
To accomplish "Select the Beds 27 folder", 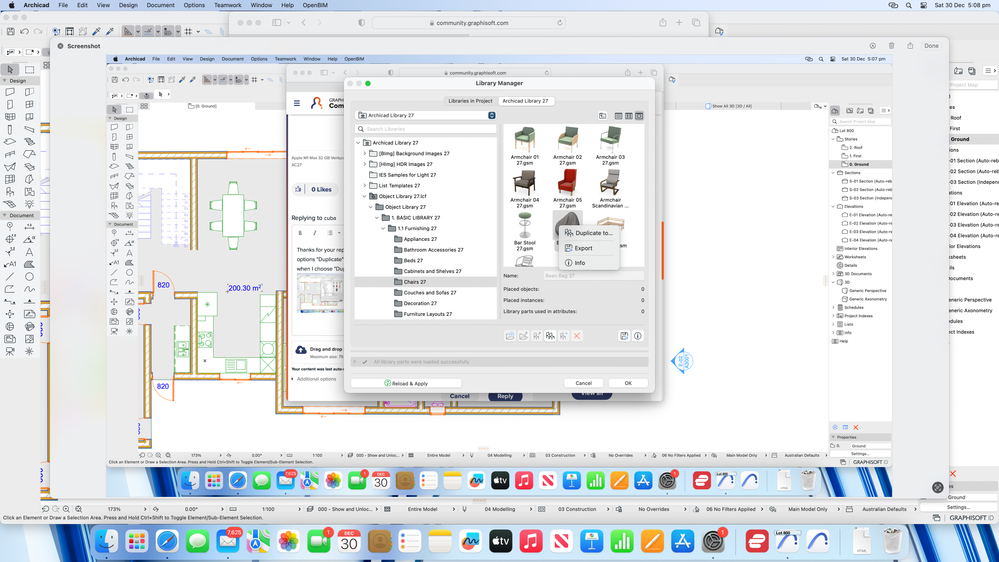I will (413, 261).
